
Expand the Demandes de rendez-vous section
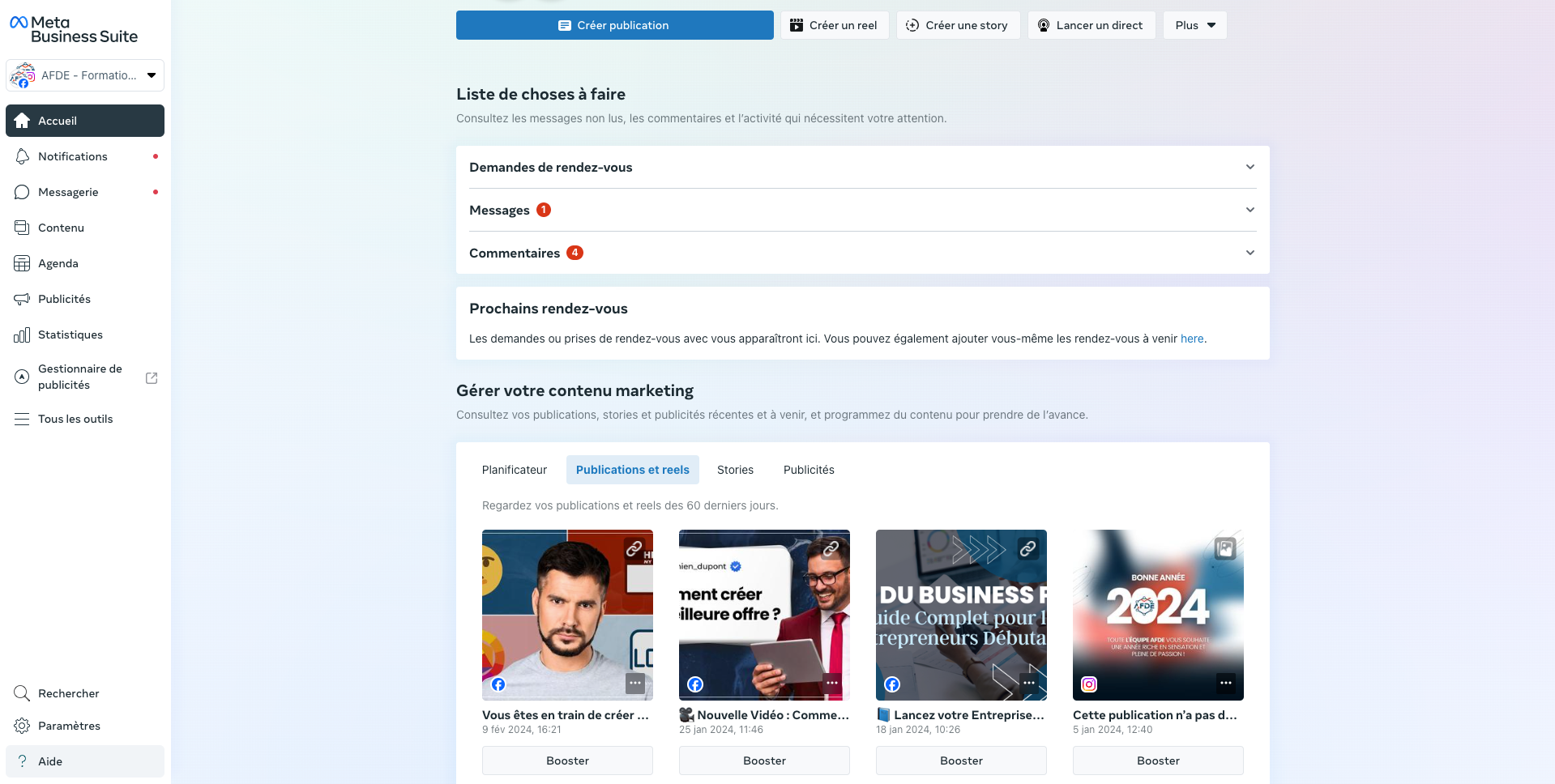1250,167
